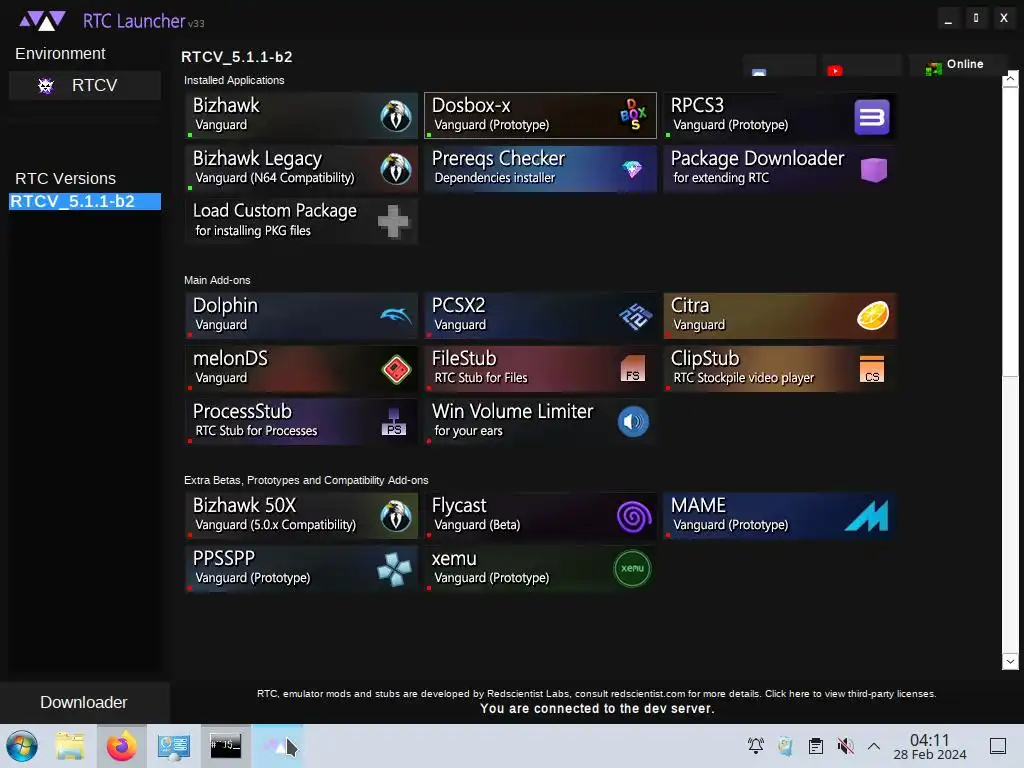
Task: Select RTCV_5.1.1-b2 under RTC Versions
Action: point(85,201)
